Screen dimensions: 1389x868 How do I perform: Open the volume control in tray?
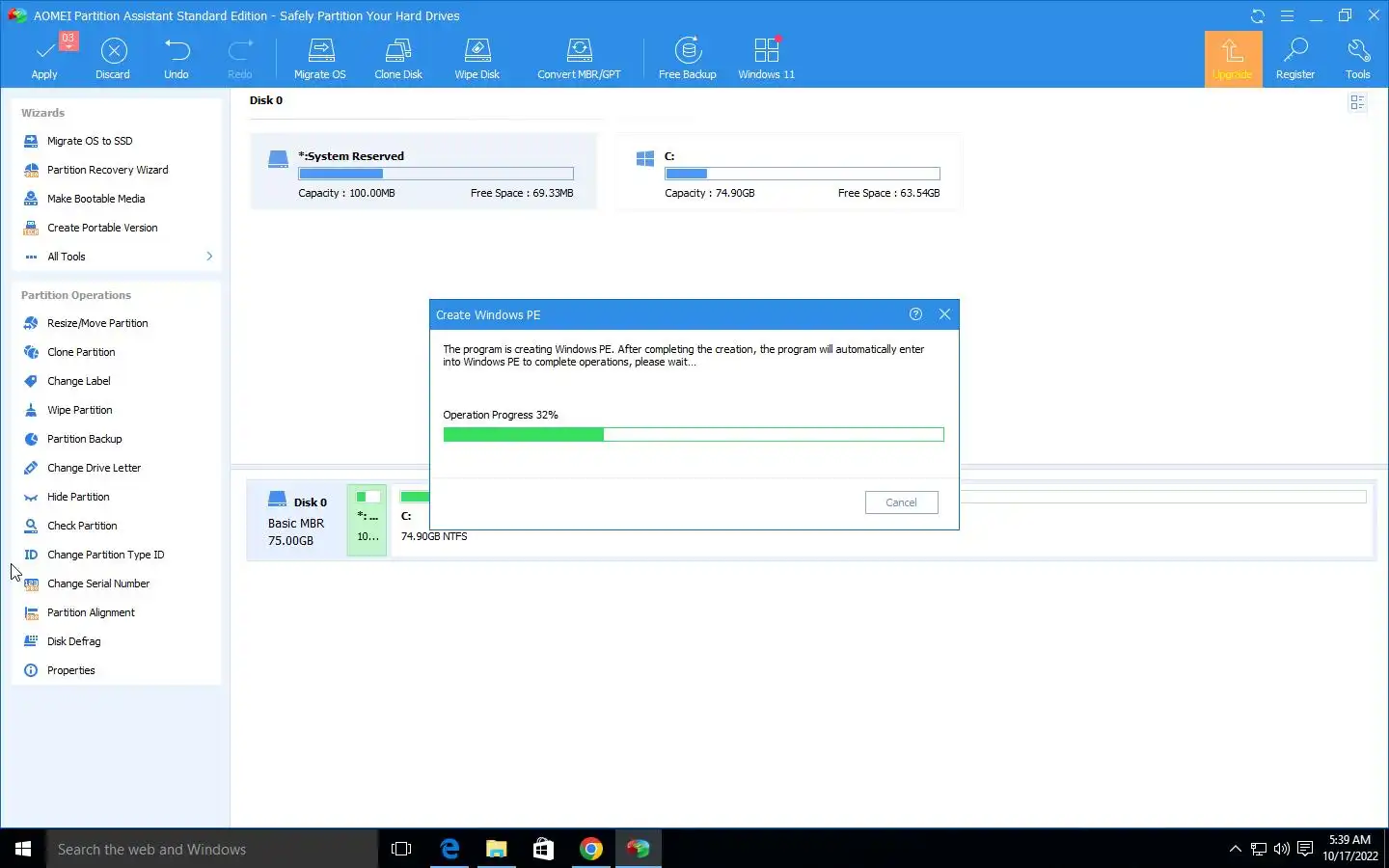pyautogui.click(x=1282, y=849)
